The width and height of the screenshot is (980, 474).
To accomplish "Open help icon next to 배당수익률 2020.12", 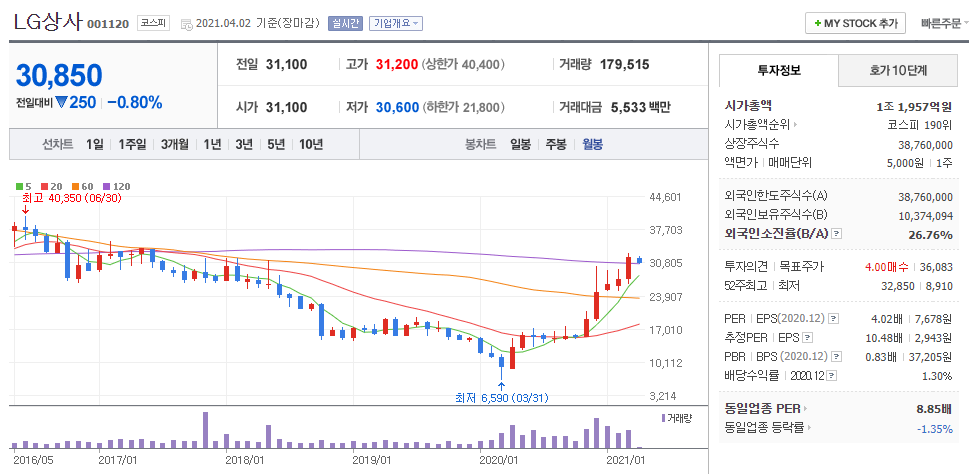I will (x=832, y=376).
